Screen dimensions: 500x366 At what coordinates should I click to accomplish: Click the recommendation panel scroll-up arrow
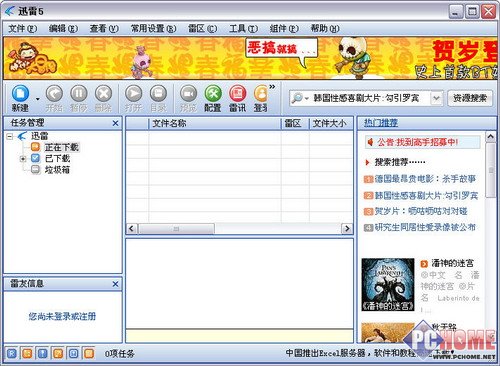[490, 136]
